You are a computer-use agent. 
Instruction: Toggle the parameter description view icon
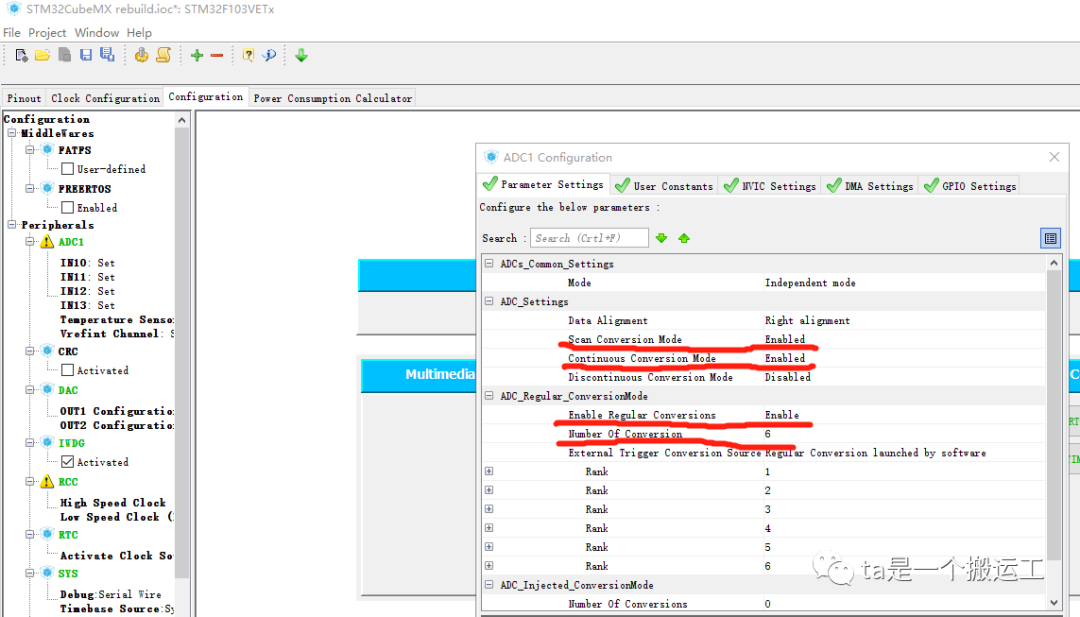point(1050,238)
